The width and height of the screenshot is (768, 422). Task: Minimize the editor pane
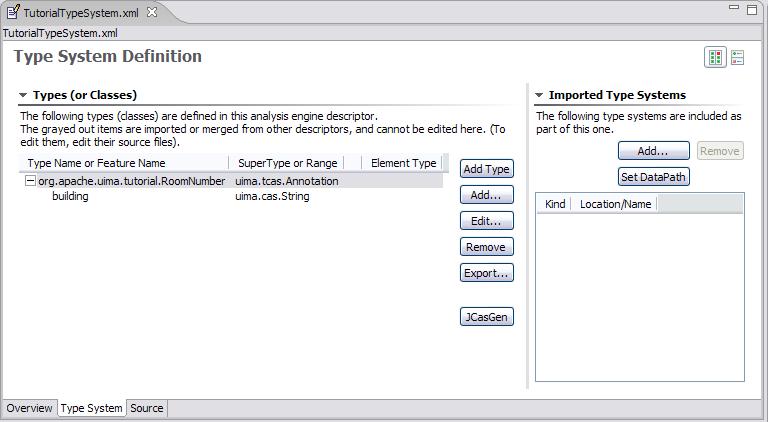(x=735, y=8)
